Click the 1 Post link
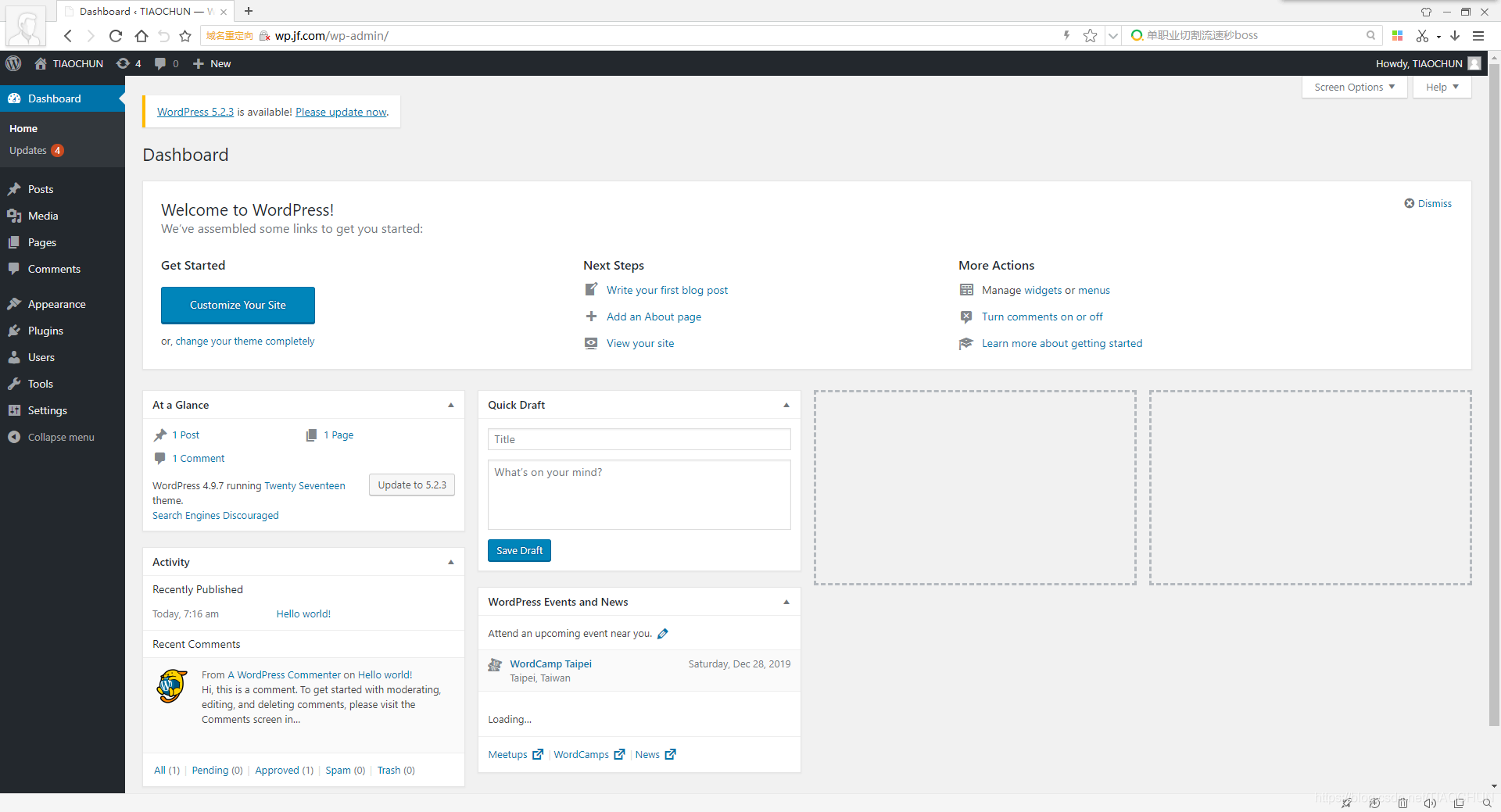This screenshot has height=812, width=1501. coord(186,435)
